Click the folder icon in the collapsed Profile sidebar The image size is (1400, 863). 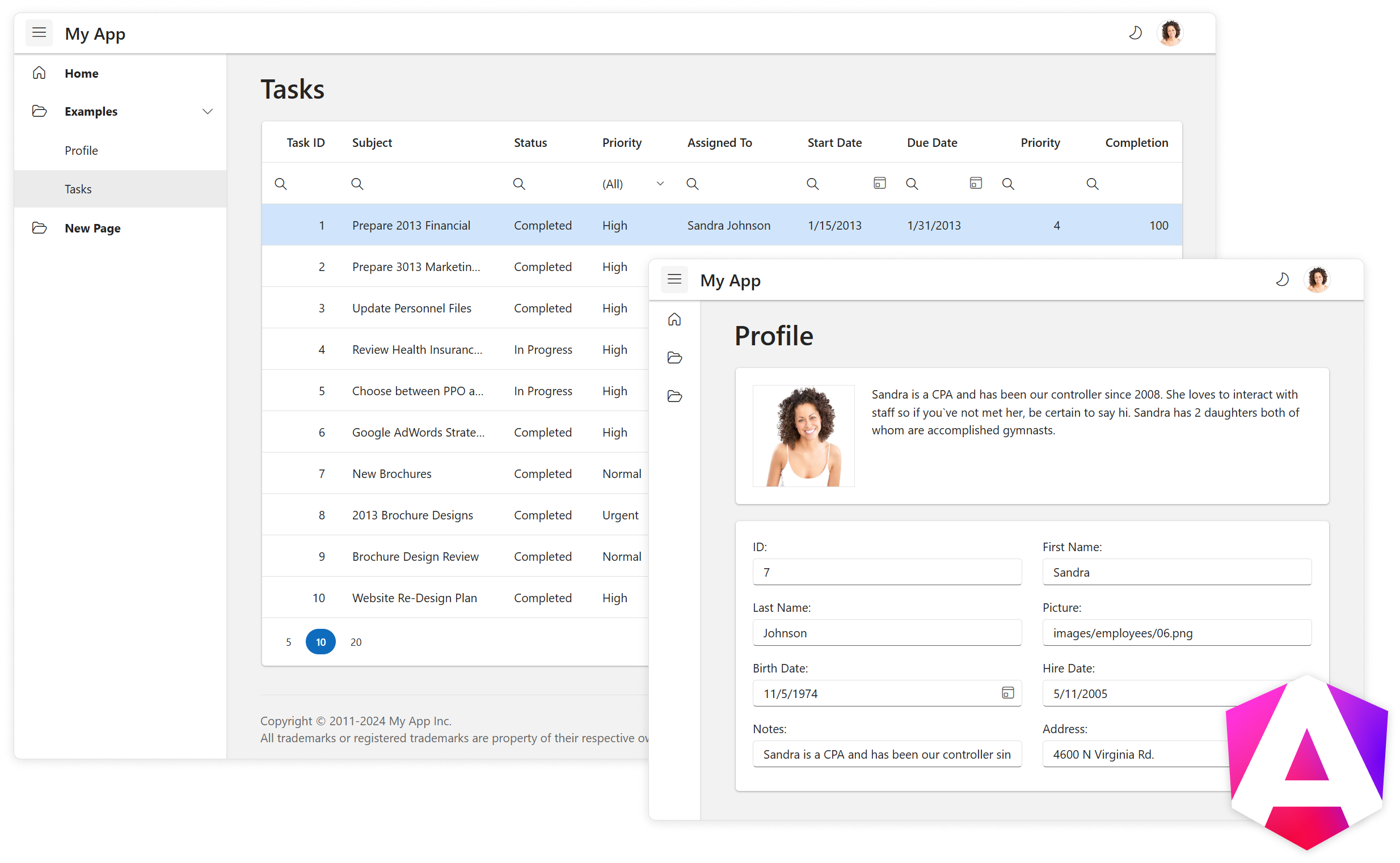pyautogui.click(x=675, y=358)
